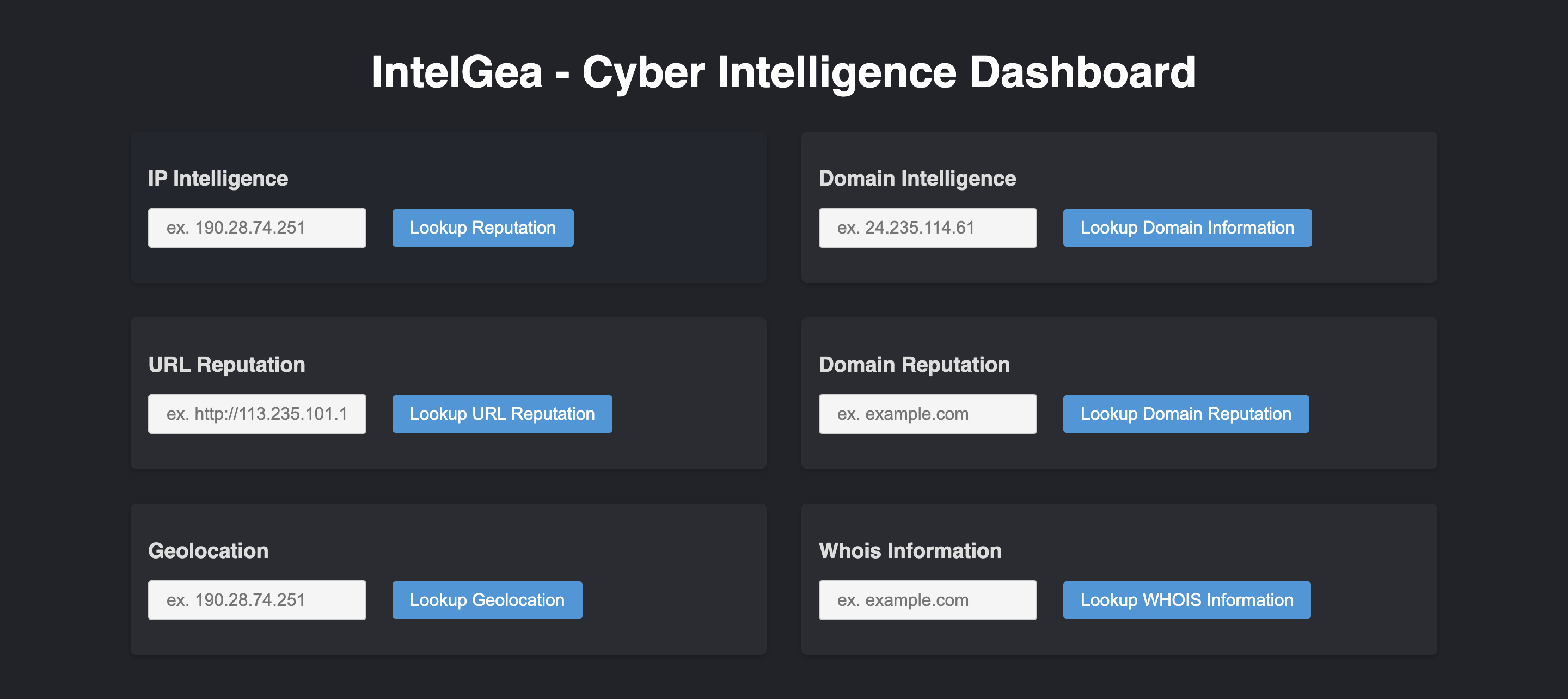Click the Geolocation panel heading

coord(207,550)
